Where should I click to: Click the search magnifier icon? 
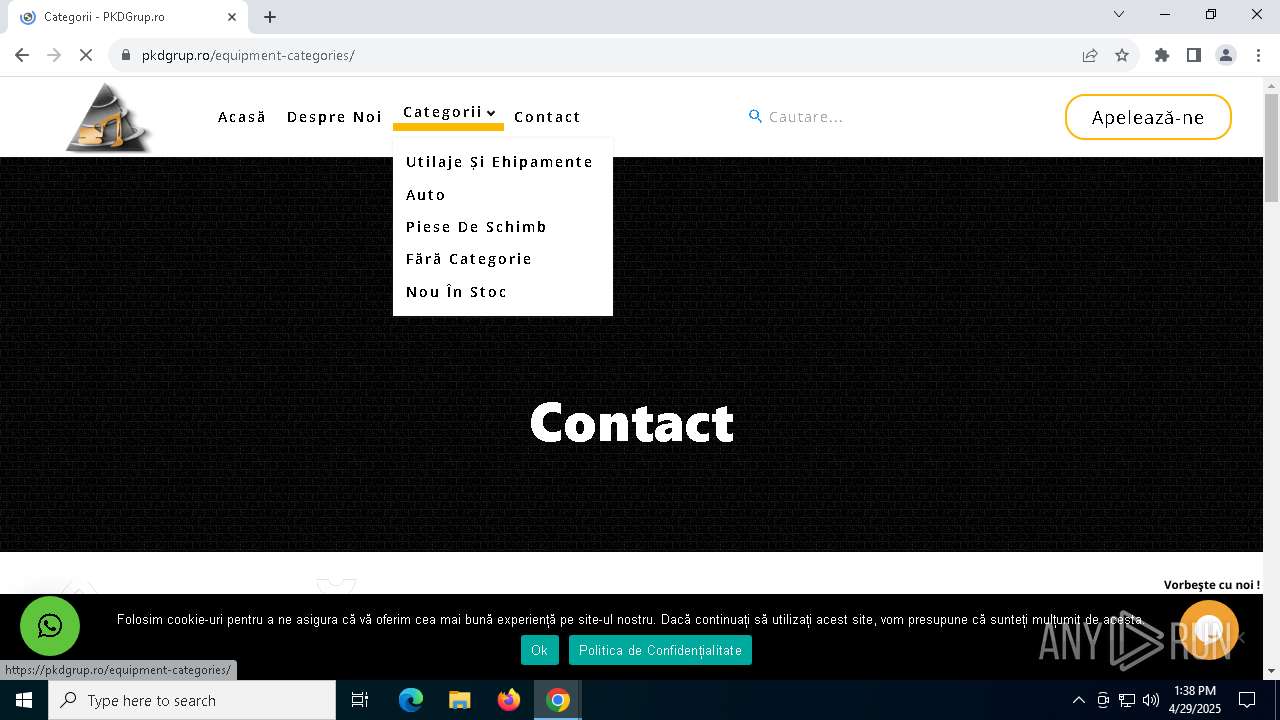coord(755,117)
